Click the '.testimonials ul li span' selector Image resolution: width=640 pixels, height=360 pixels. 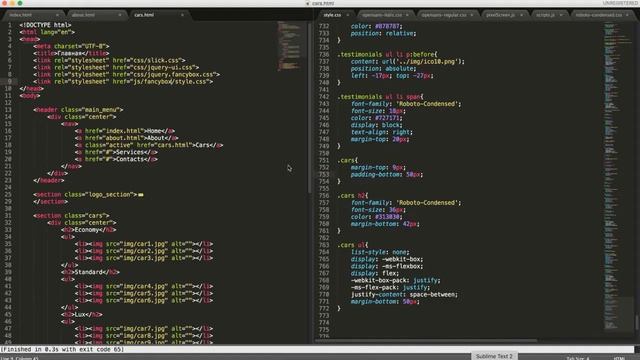click(x=380, y=97)
